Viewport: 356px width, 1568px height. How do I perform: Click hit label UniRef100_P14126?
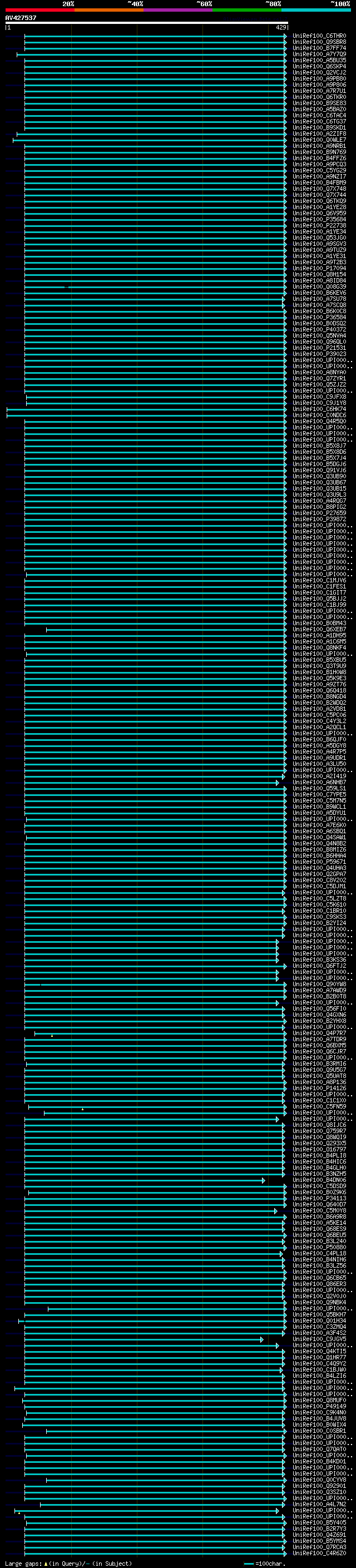pos(319,1089)
